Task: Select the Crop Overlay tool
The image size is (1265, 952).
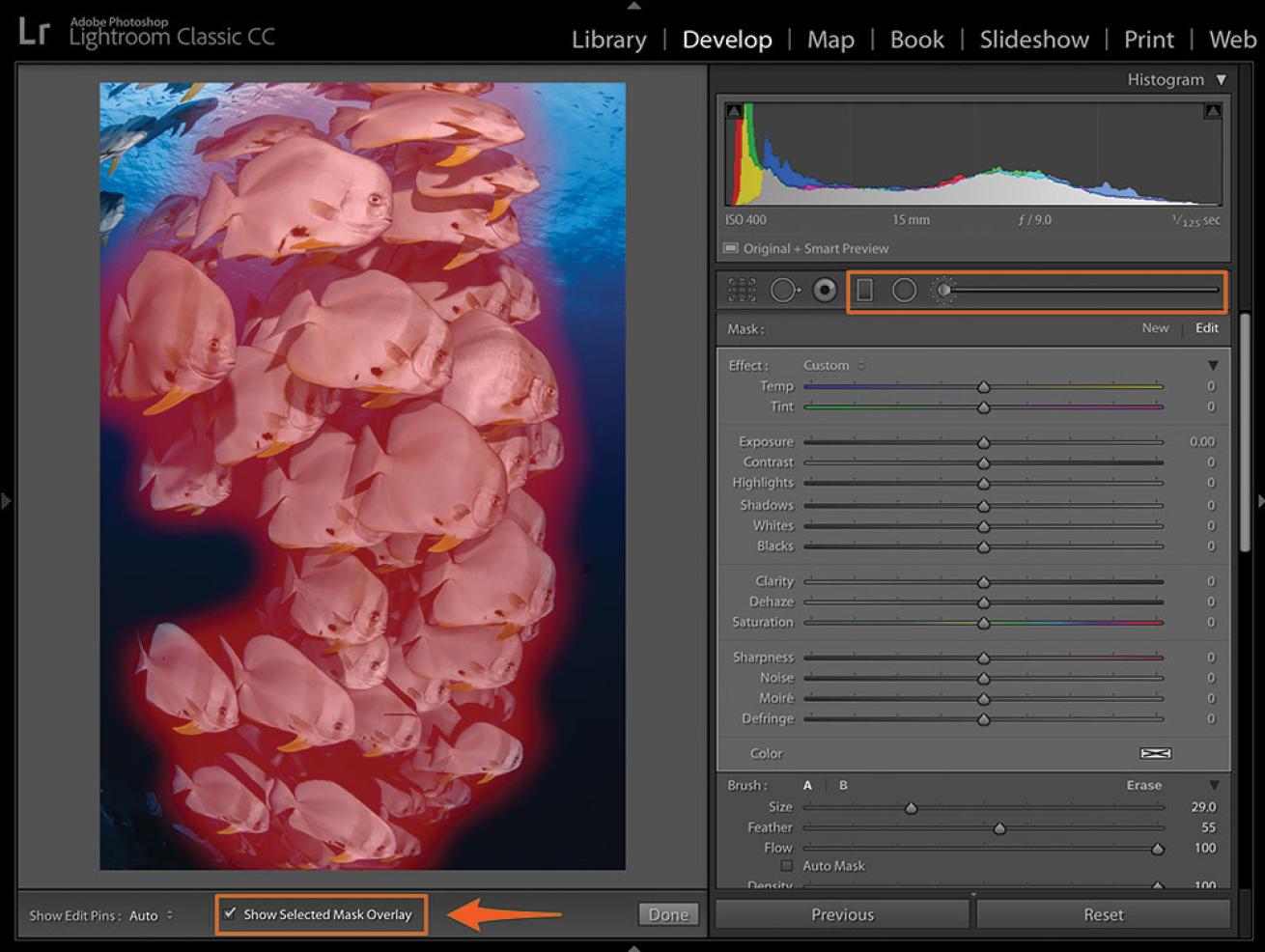Action: pyautogui.click(x=742, y=290)
